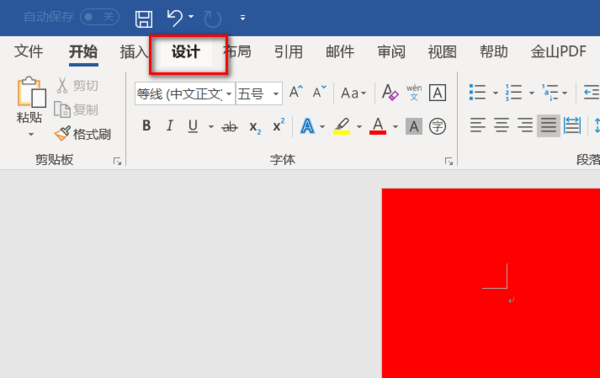
Task: Toggle Bold formatting
Action: coord(146,125)
